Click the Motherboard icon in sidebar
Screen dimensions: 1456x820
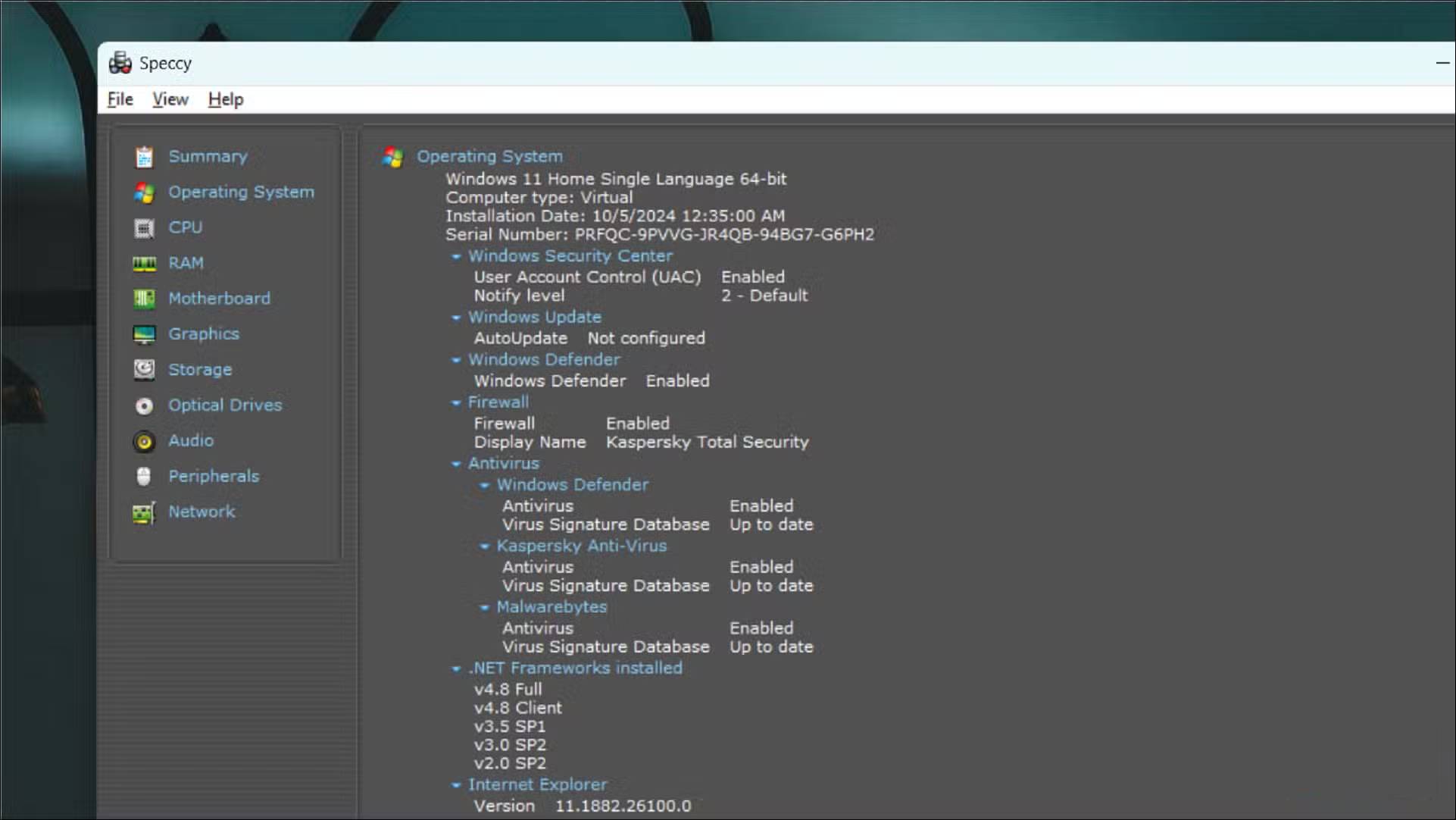[144, 299]
